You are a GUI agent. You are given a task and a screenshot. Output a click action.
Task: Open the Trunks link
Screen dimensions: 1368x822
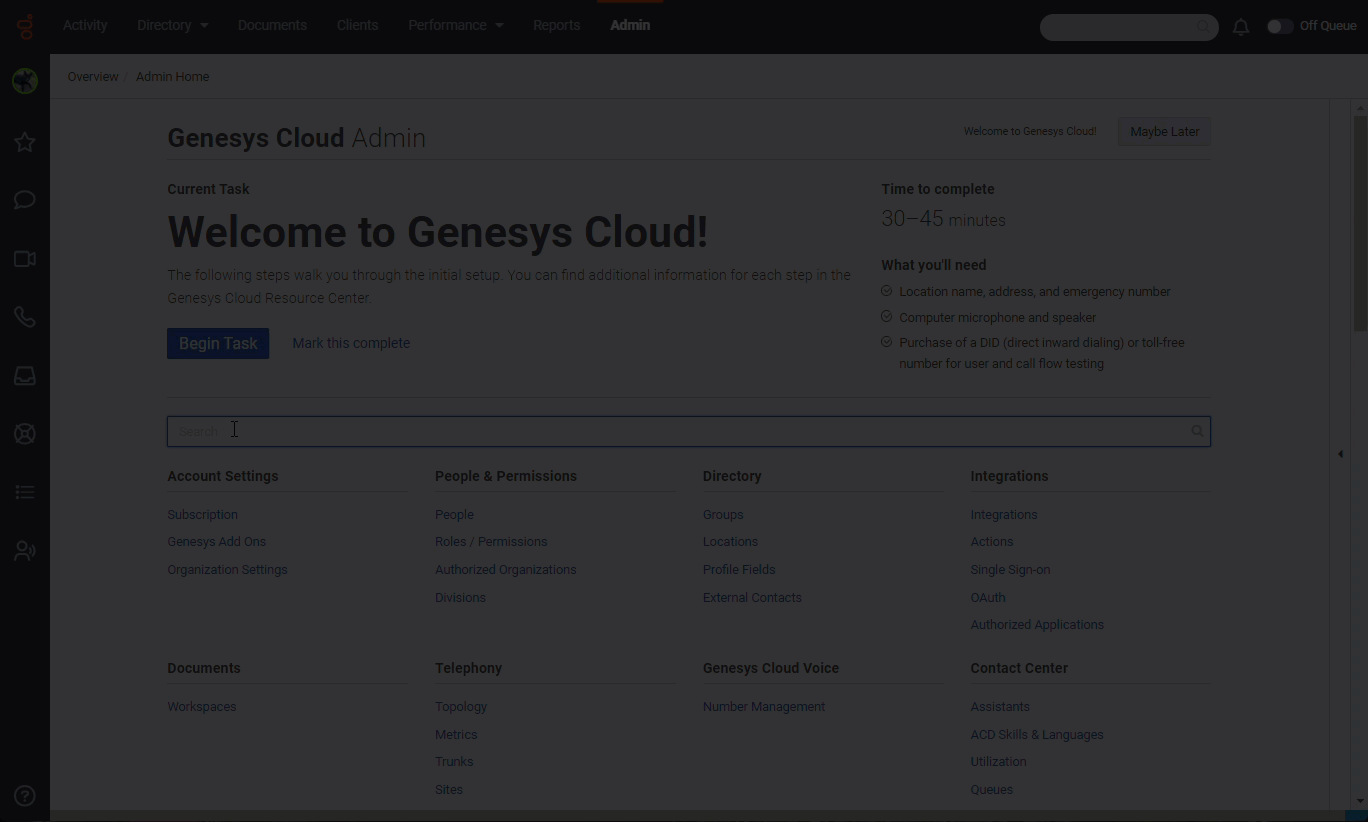454,762
